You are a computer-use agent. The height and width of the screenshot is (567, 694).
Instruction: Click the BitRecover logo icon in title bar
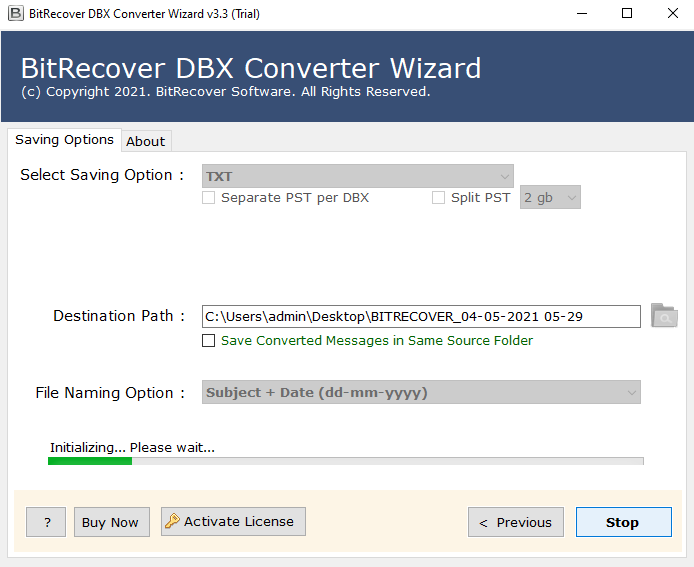tap(15, 13)
